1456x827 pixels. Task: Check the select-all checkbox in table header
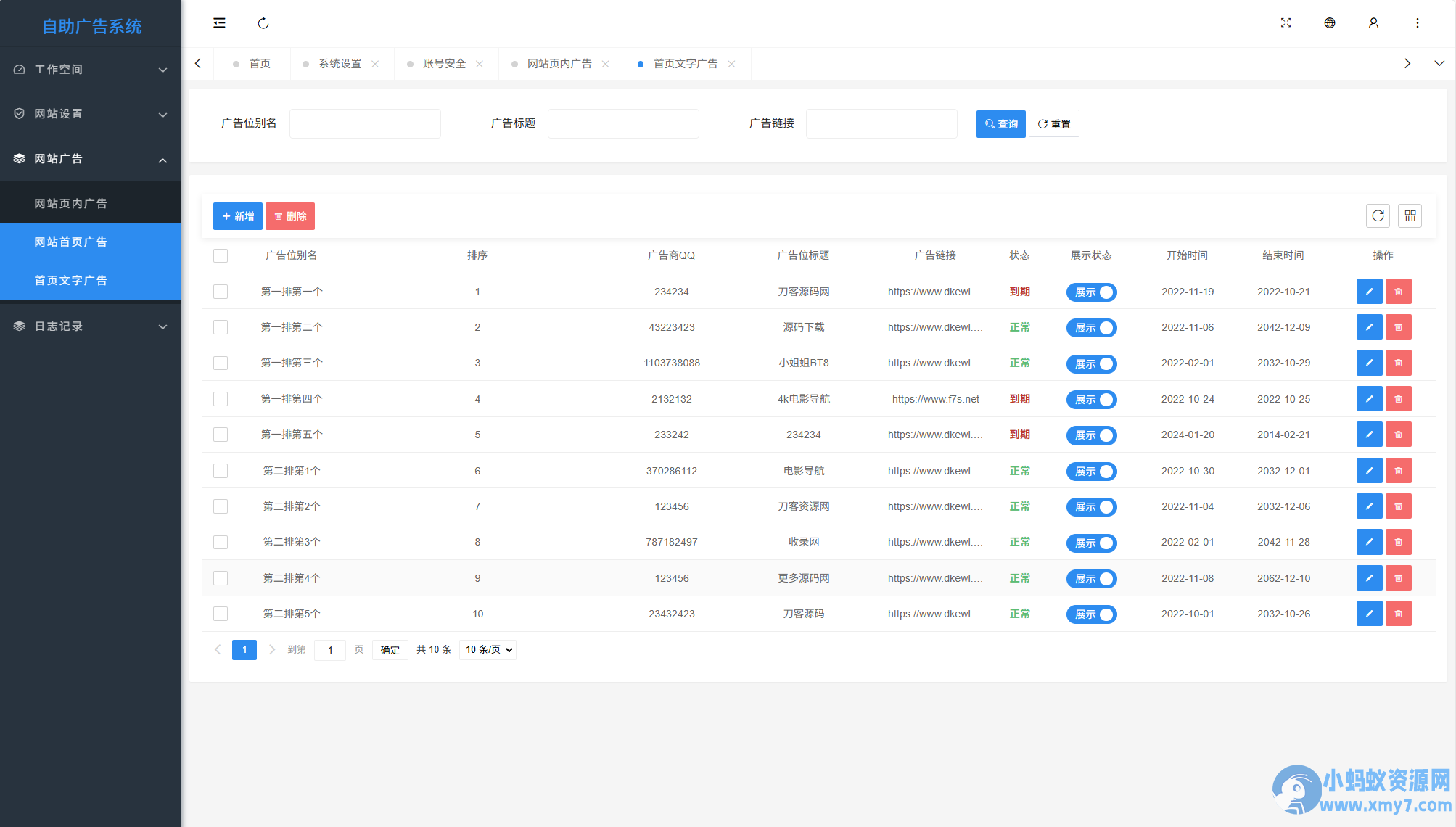click(221, 255)
